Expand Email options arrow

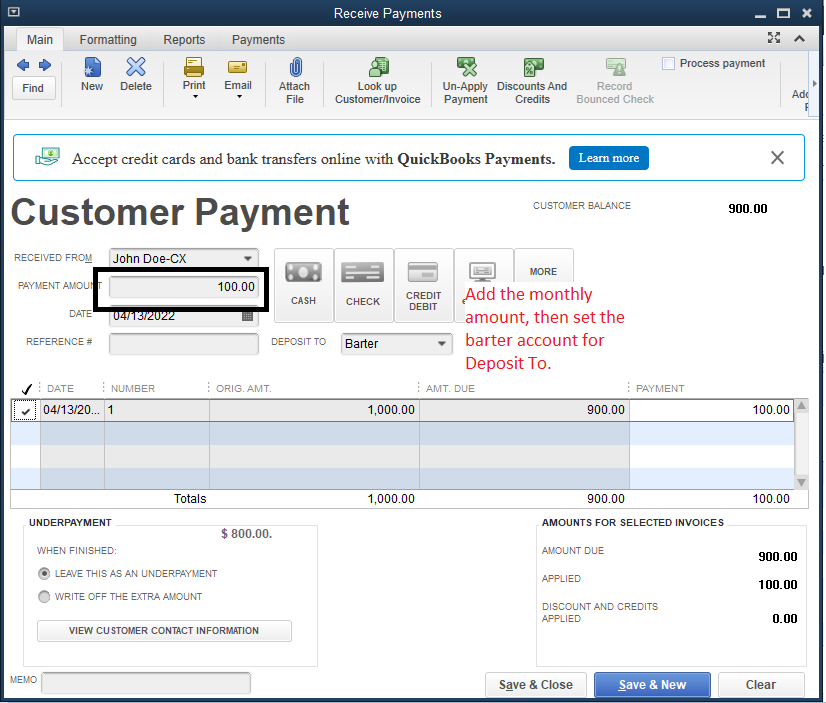point(239,97)
